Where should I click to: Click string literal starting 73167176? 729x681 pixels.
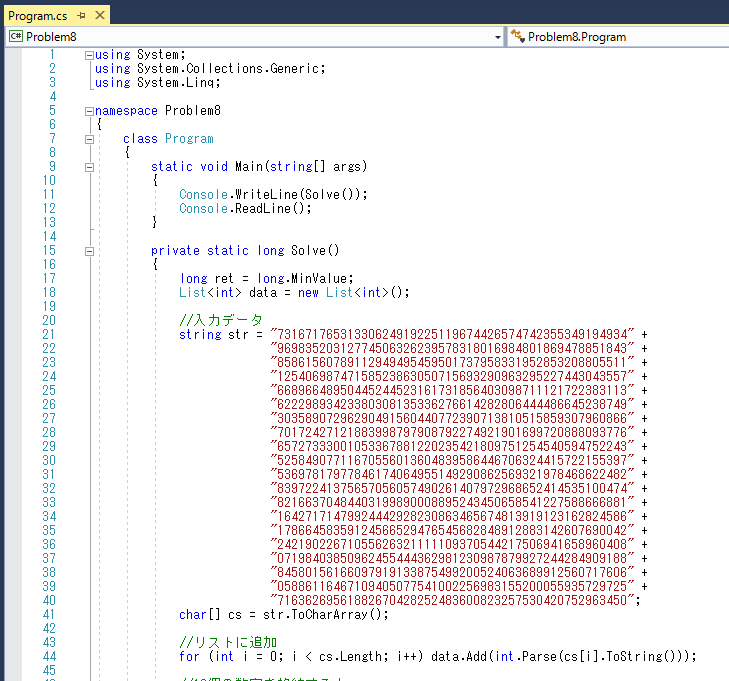452,334
